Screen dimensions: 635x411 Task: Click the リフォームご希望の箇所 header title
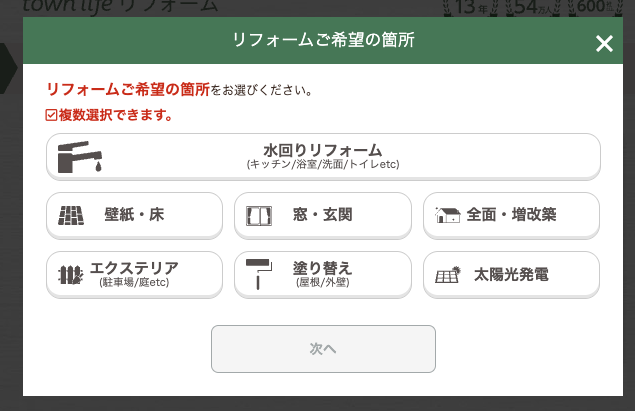[323, 42]
